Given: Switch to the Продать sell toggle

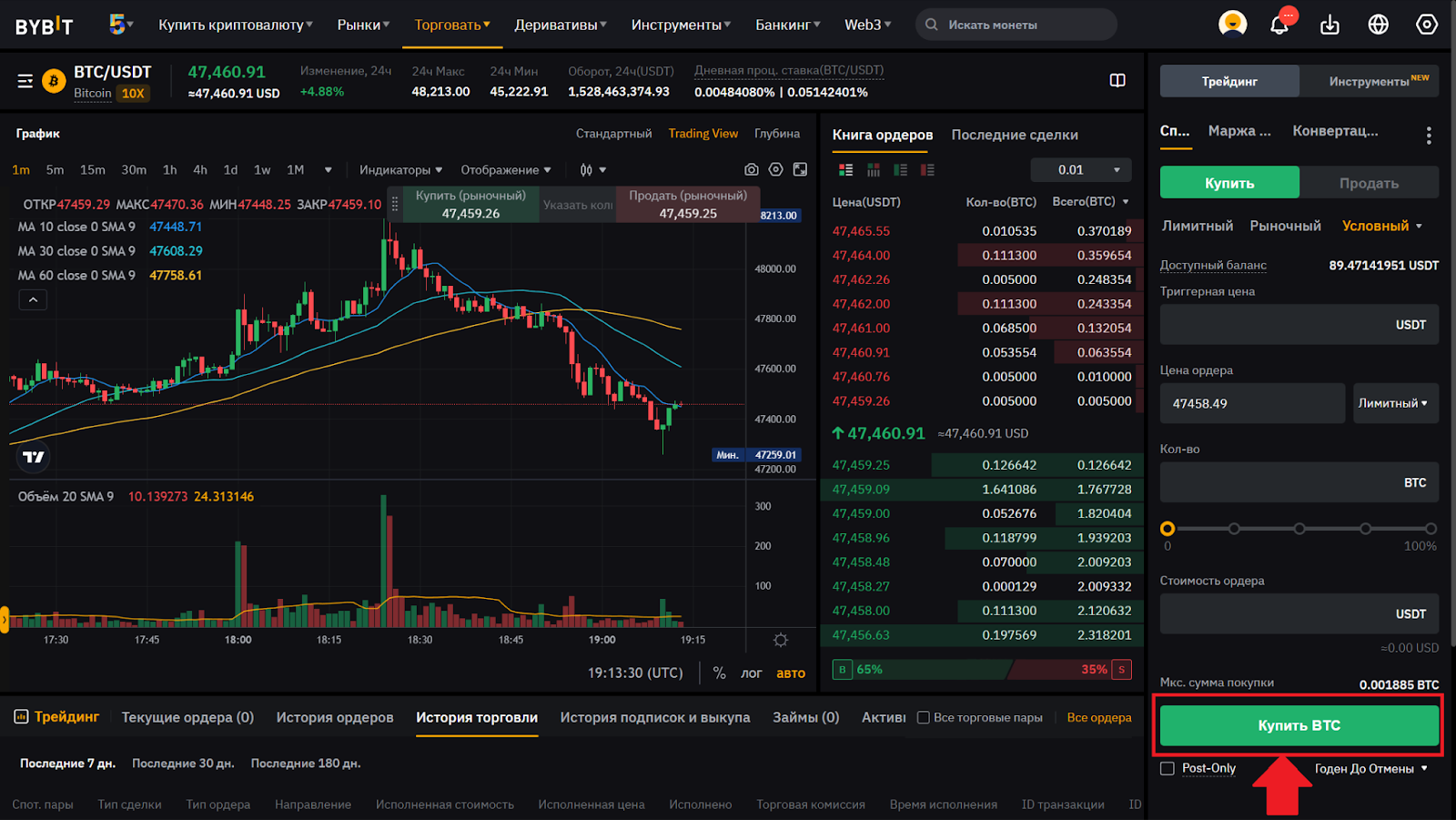Looking at the screenshot, I should pyautogui.click(x=1368, y=183).
